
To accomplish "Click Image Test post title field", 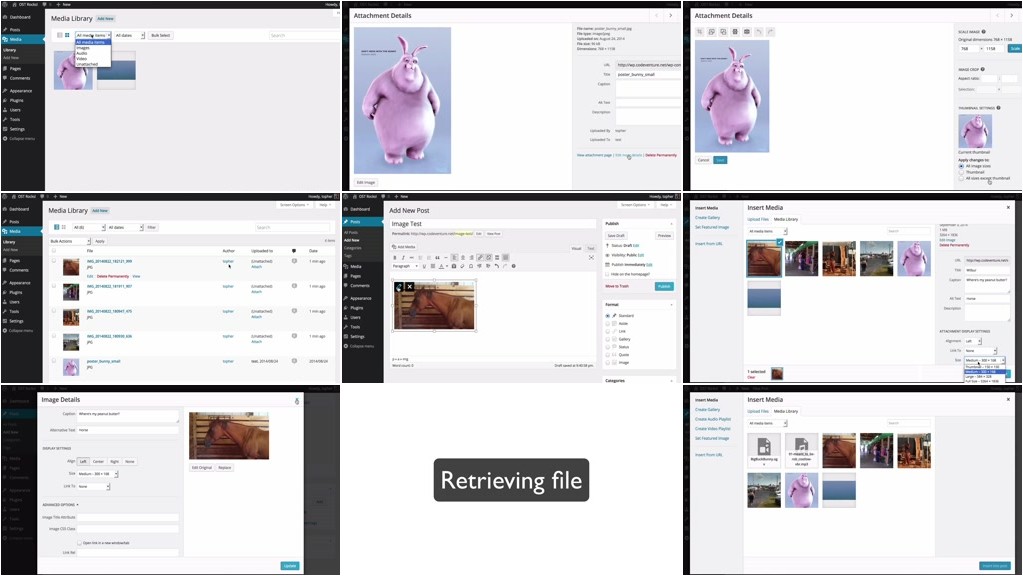I will tap(493, 224).
